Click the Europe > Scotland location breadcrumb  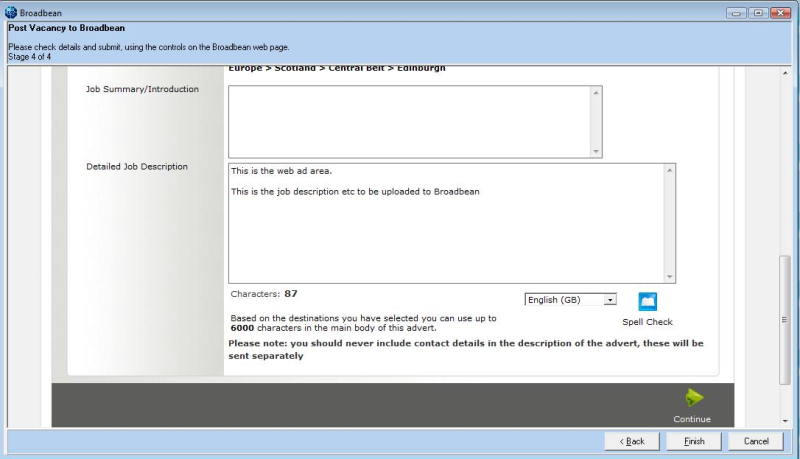337,68
